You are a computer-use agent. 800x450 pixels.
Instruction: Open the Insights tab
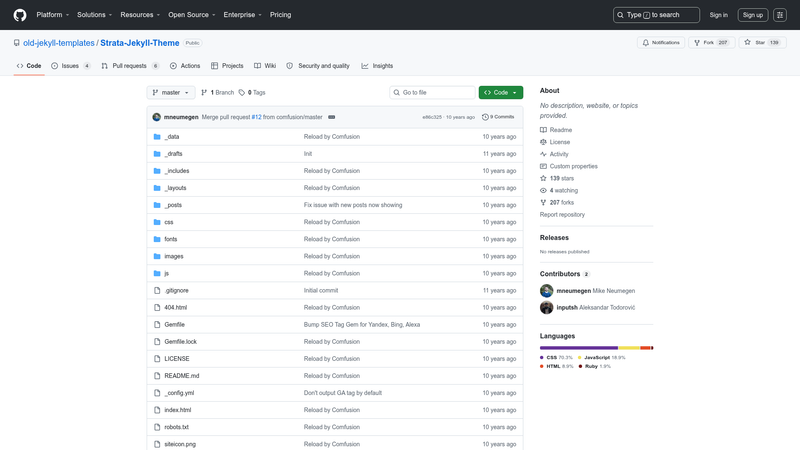click(377, 66)
